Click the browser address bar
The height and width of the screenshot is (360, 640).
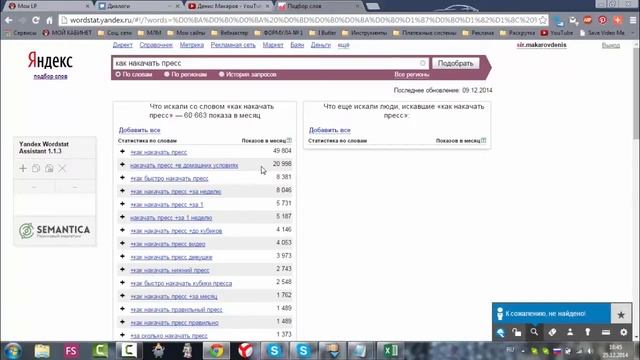coord(302,20)
